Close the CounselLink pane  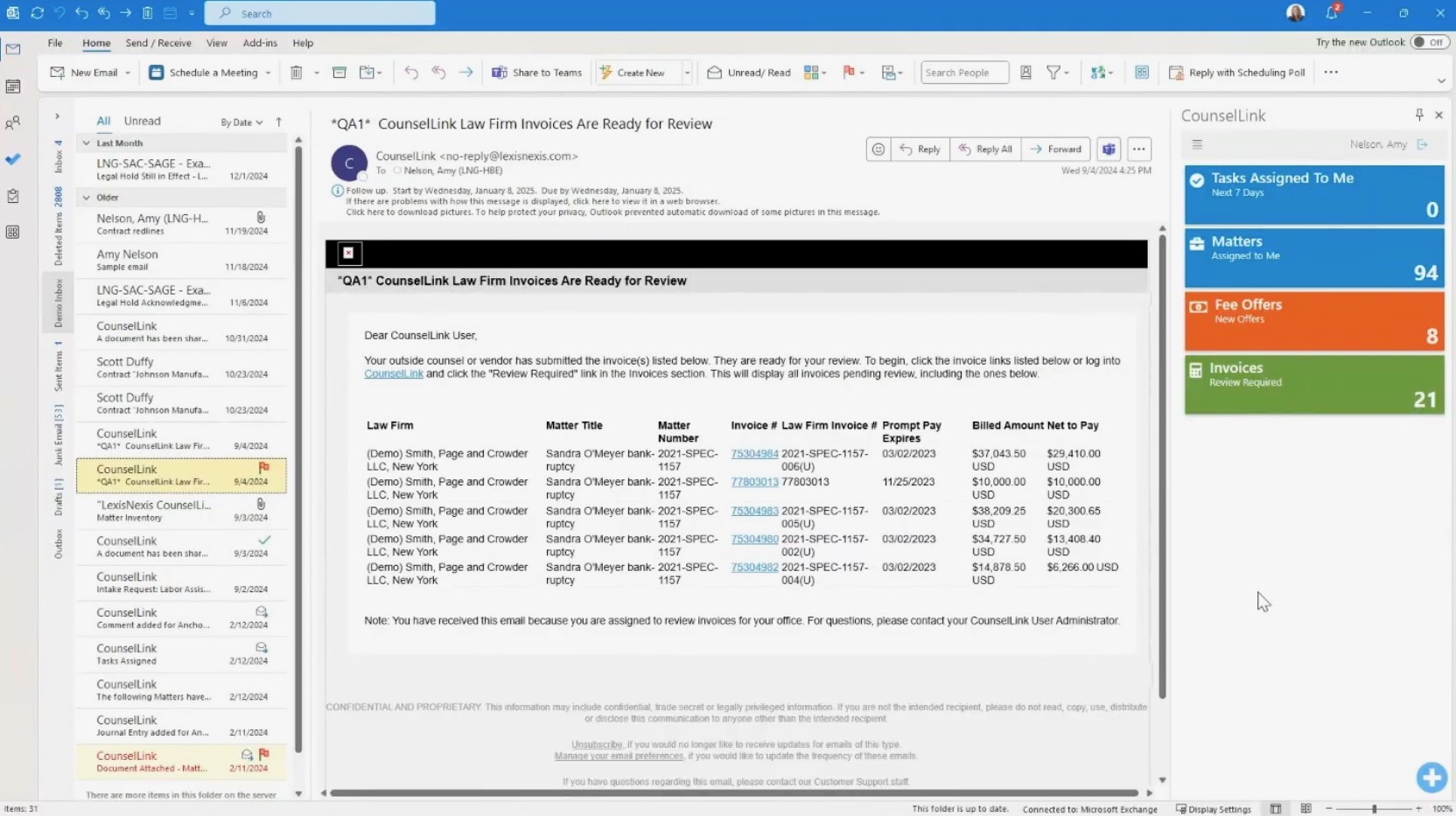point(1438,115)
